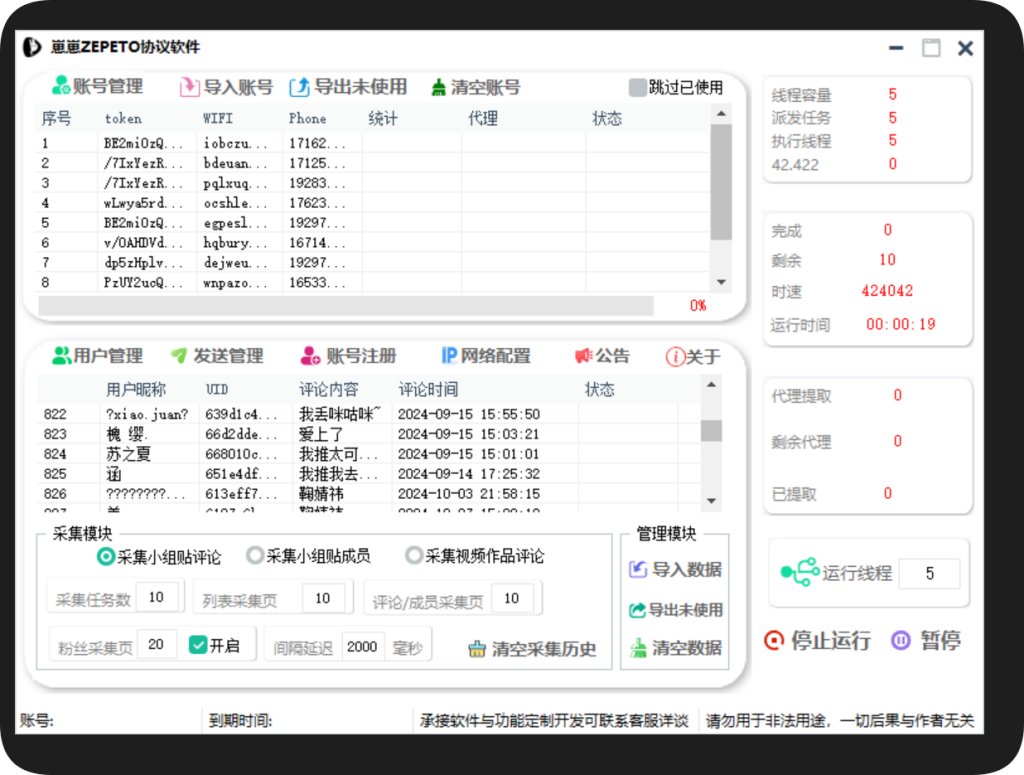The image size is (1024, 775).
Task: Select the 导出未使用 export unused icon
Action: [x=347, y=87]
